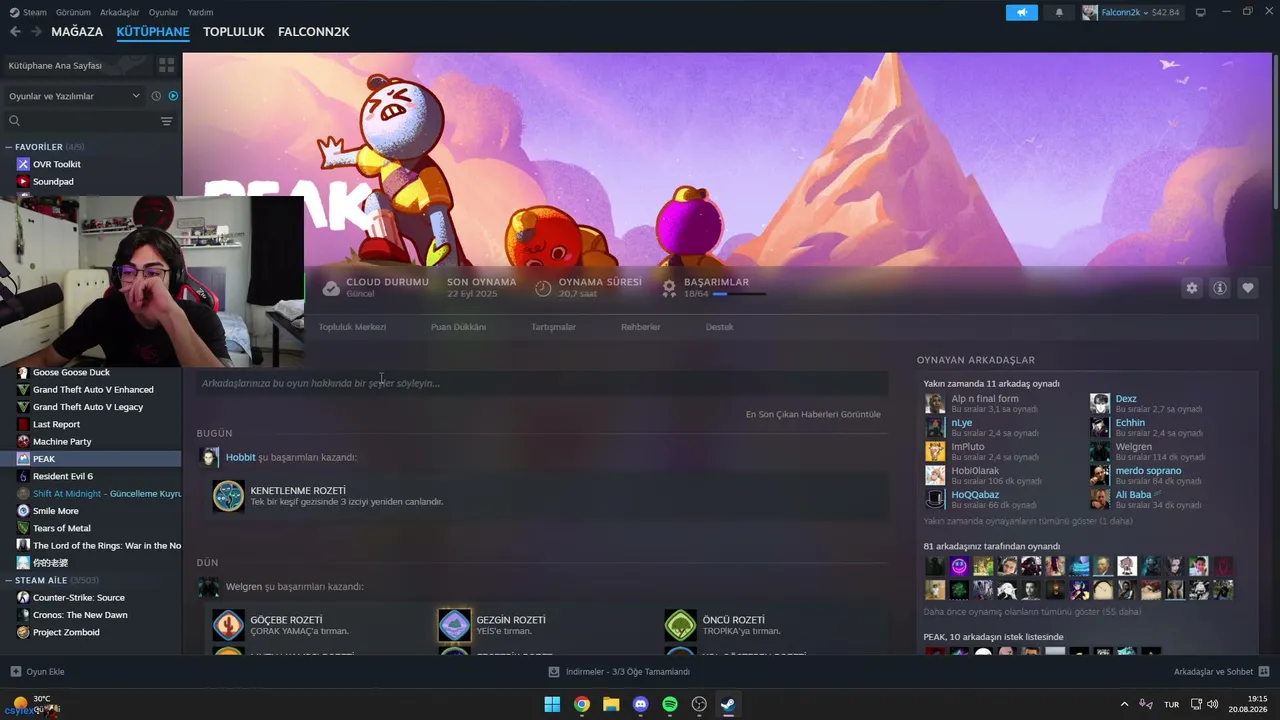Open Friends and Chat at bottom right
This screenshot has width=1280, height=720.
pyautogui.click(x=1221, y=672)
